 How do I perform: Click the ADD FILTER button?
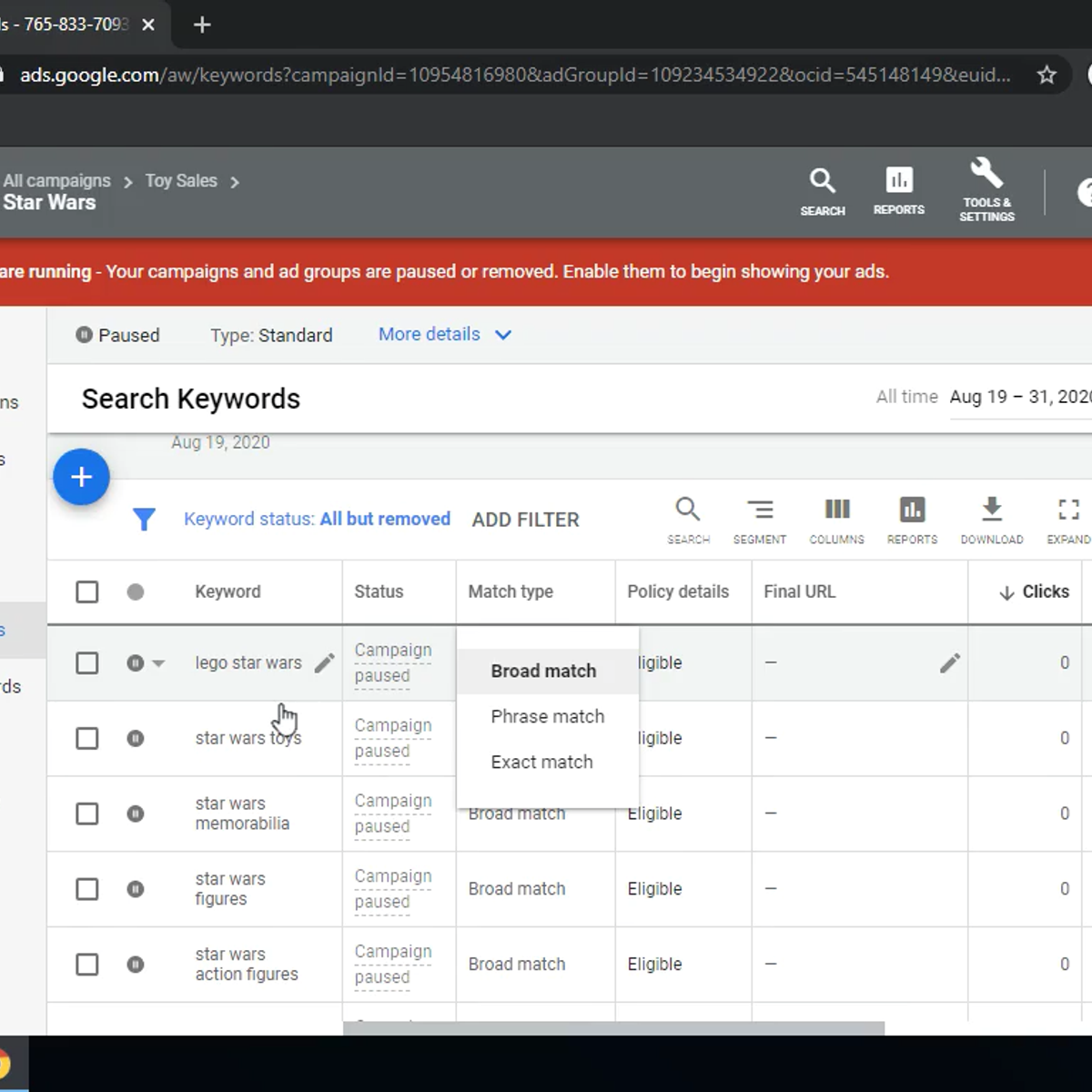(x=525, y=520)
